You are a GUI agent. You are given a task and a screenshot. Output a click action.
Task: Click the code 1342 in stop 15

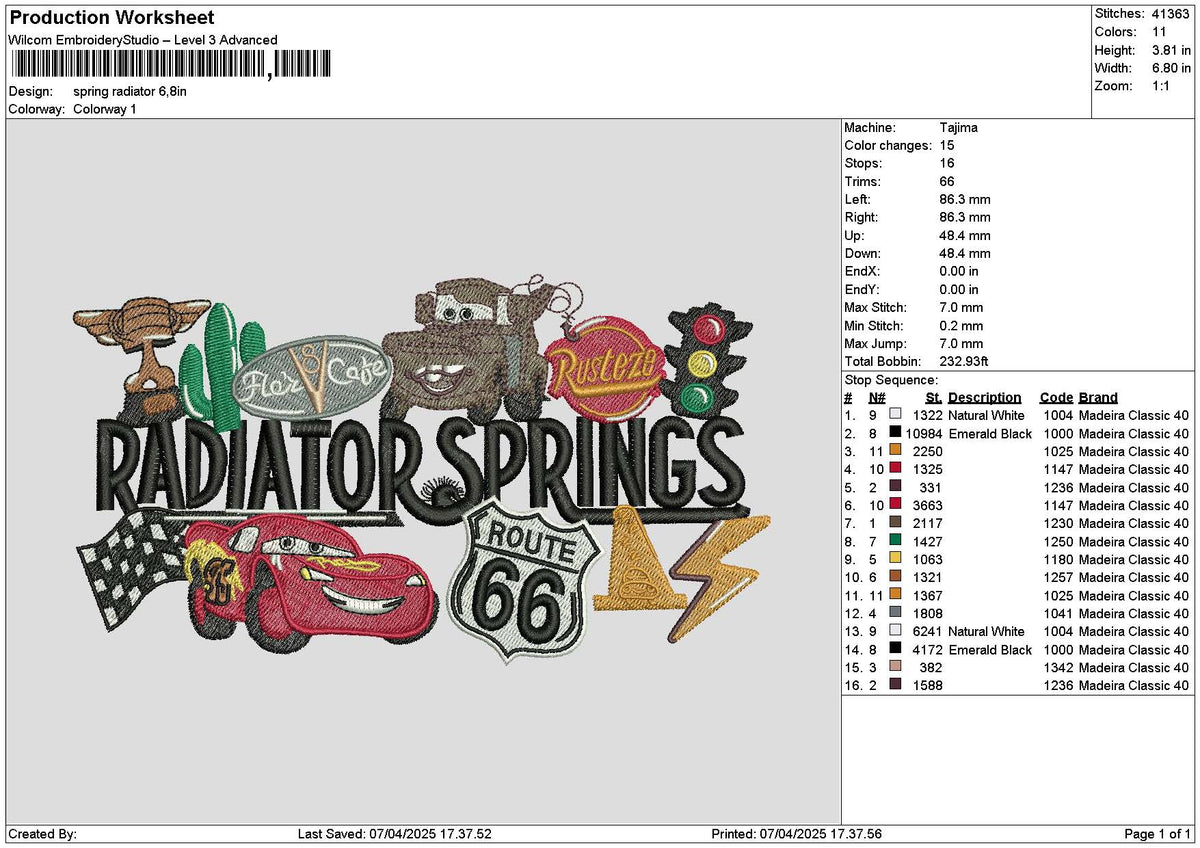point(1058,667)
